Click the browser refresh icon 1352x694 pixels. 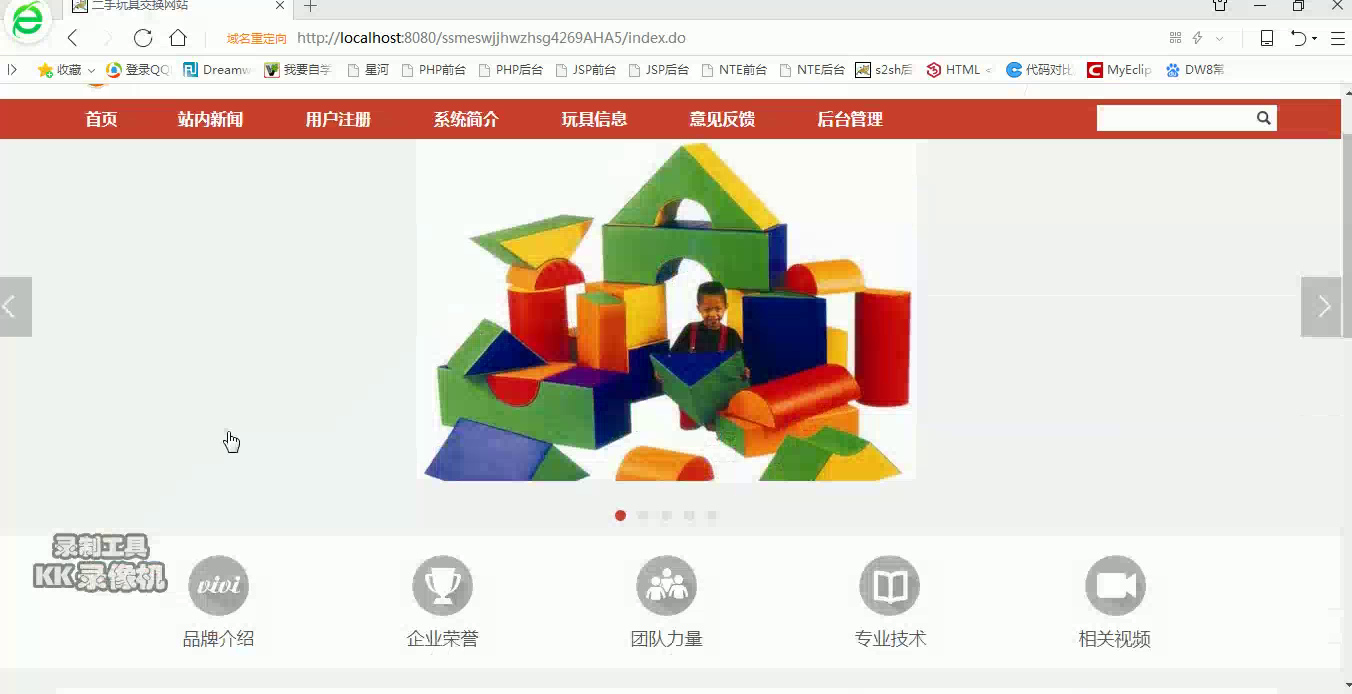coord(143,38)
